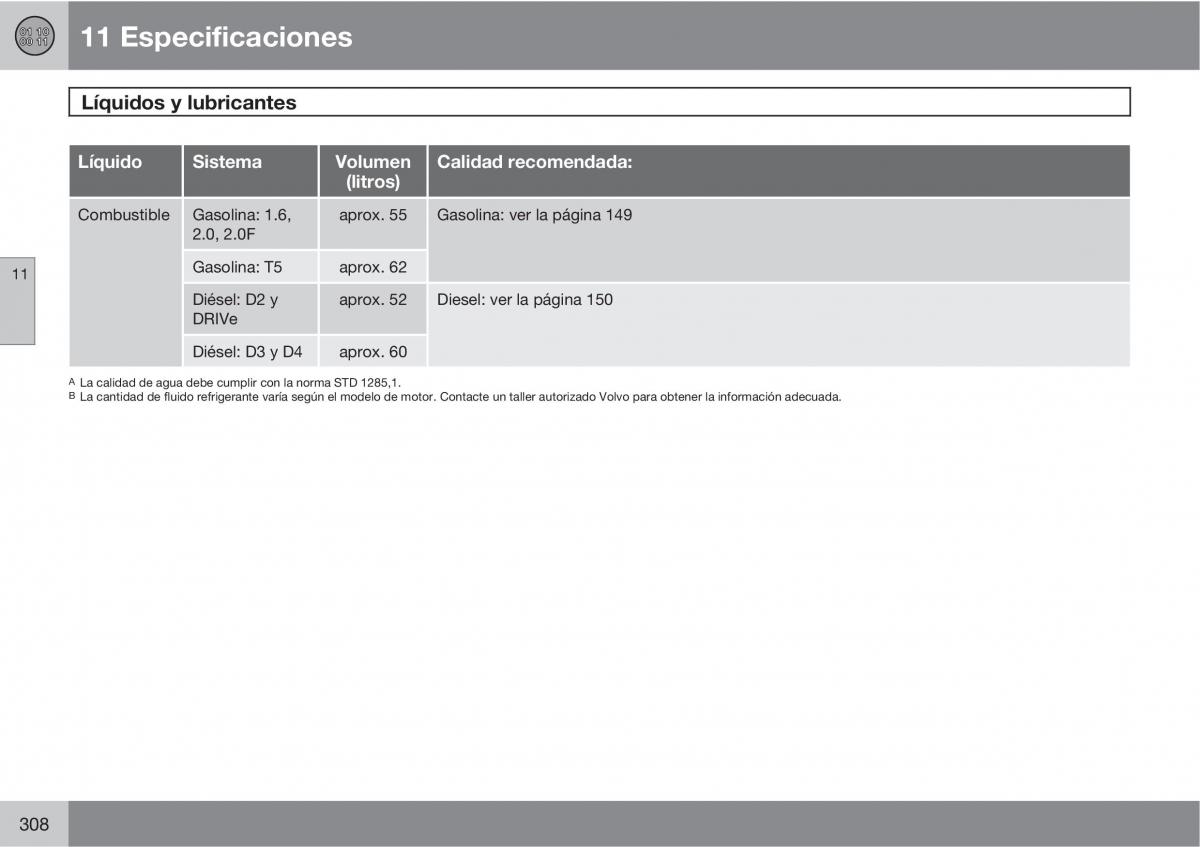Open the 'Gasolina: ver la página 149' reference
This screenshot has width=1200, height=847.
click(534, 215)
